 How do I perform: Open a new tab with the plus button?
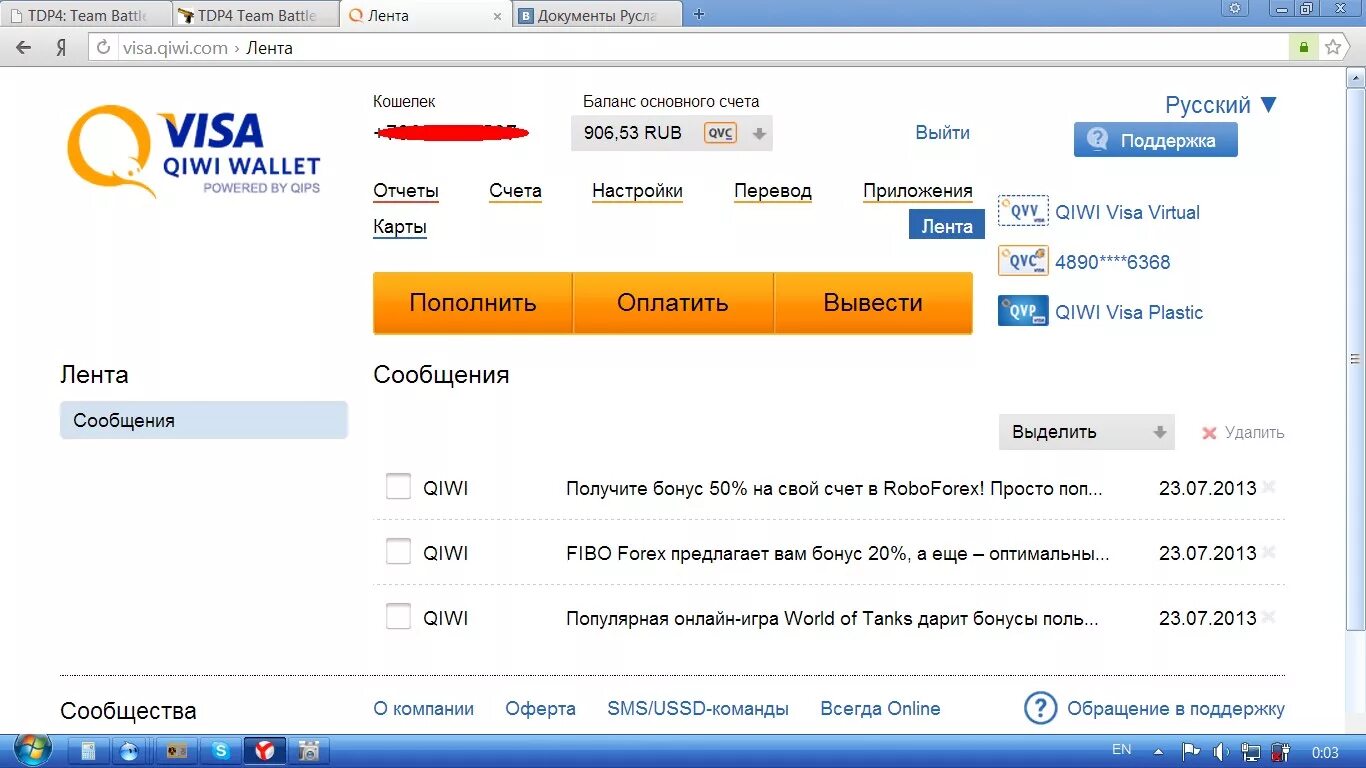(x=699, y=14)
